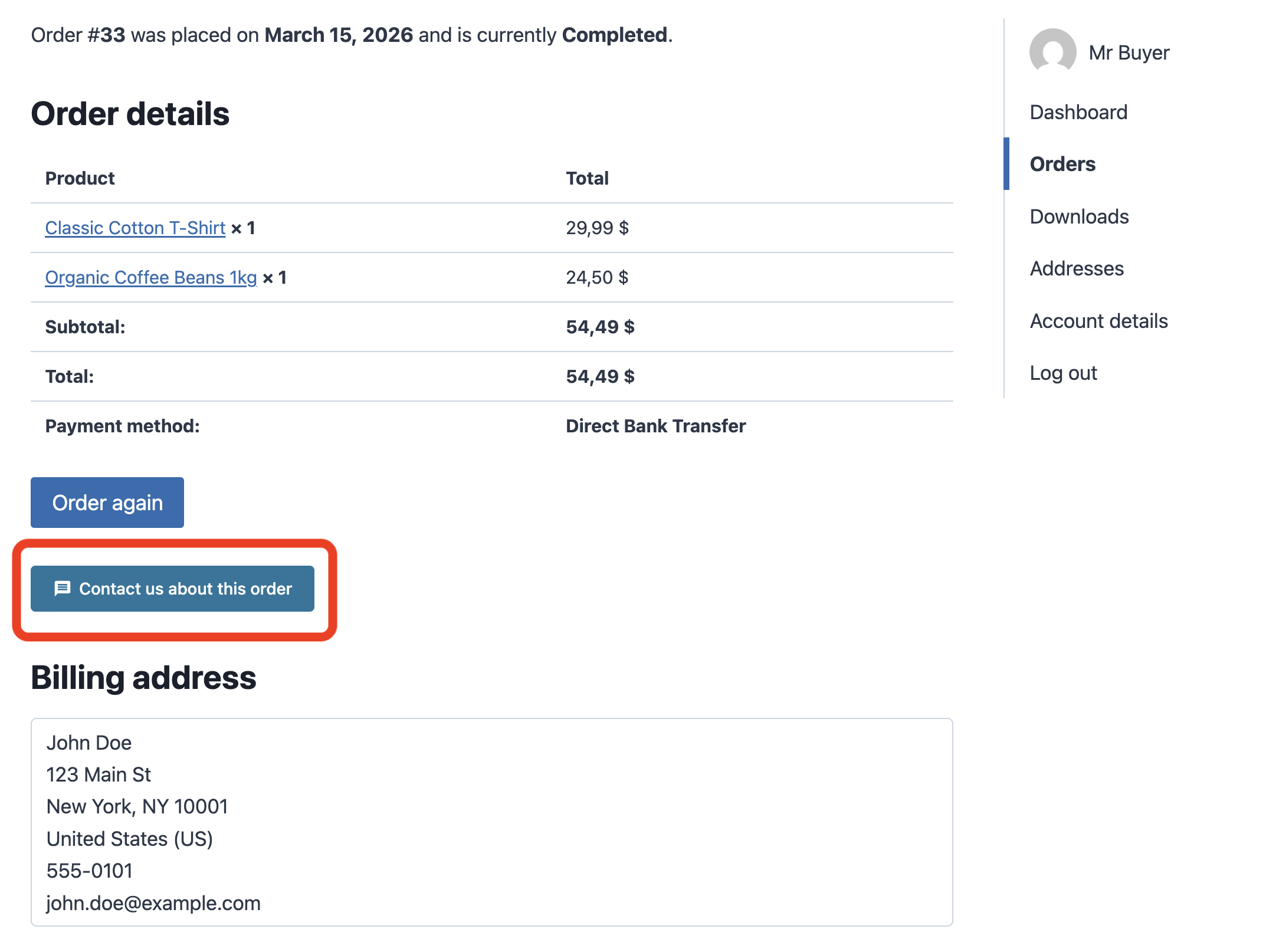Open the Downloads page
The height and width of the screenshot is (952, 1266).
(1079, 216)
